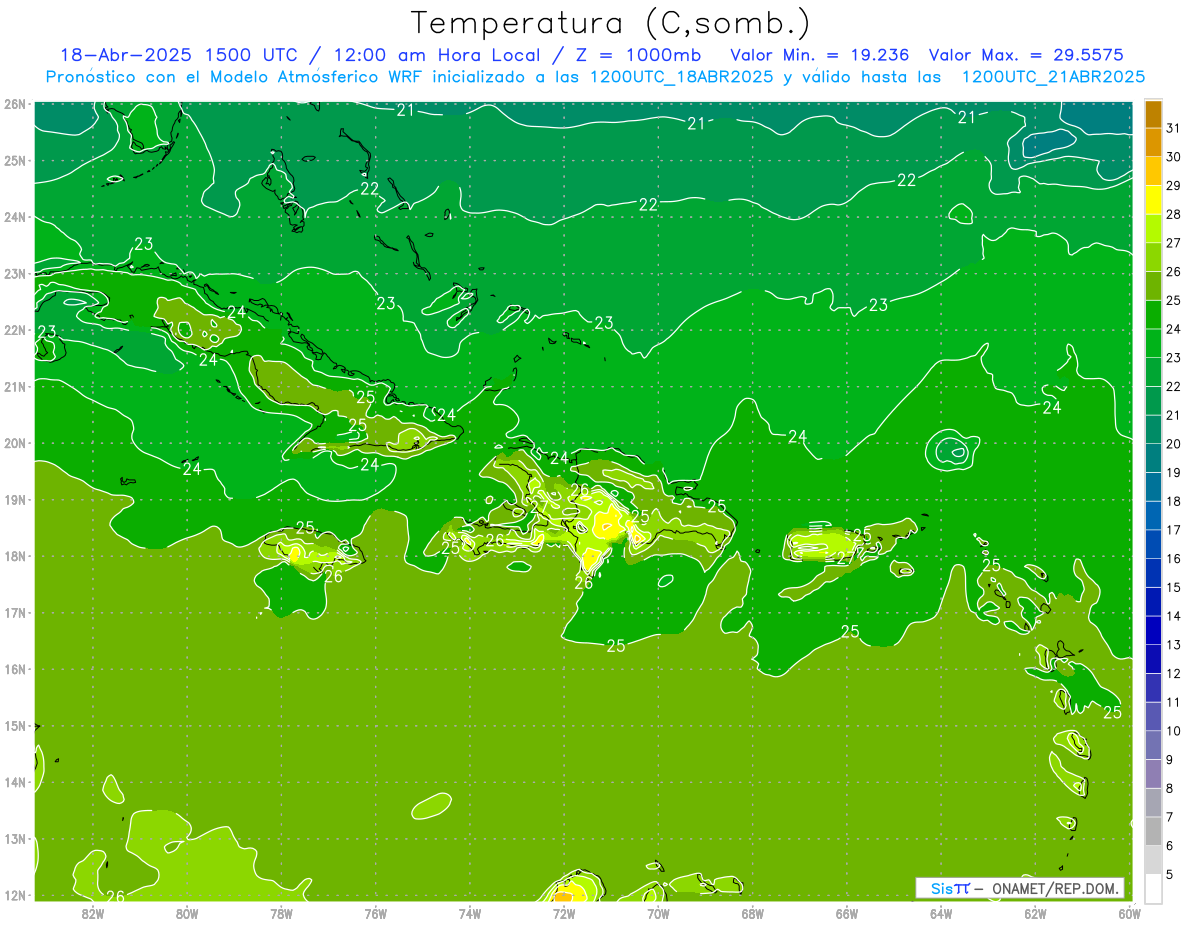Viewport: 1200px width, 927px height.
Task: Click the 20N latitude axis label
Action: click(x=15, y=443)
